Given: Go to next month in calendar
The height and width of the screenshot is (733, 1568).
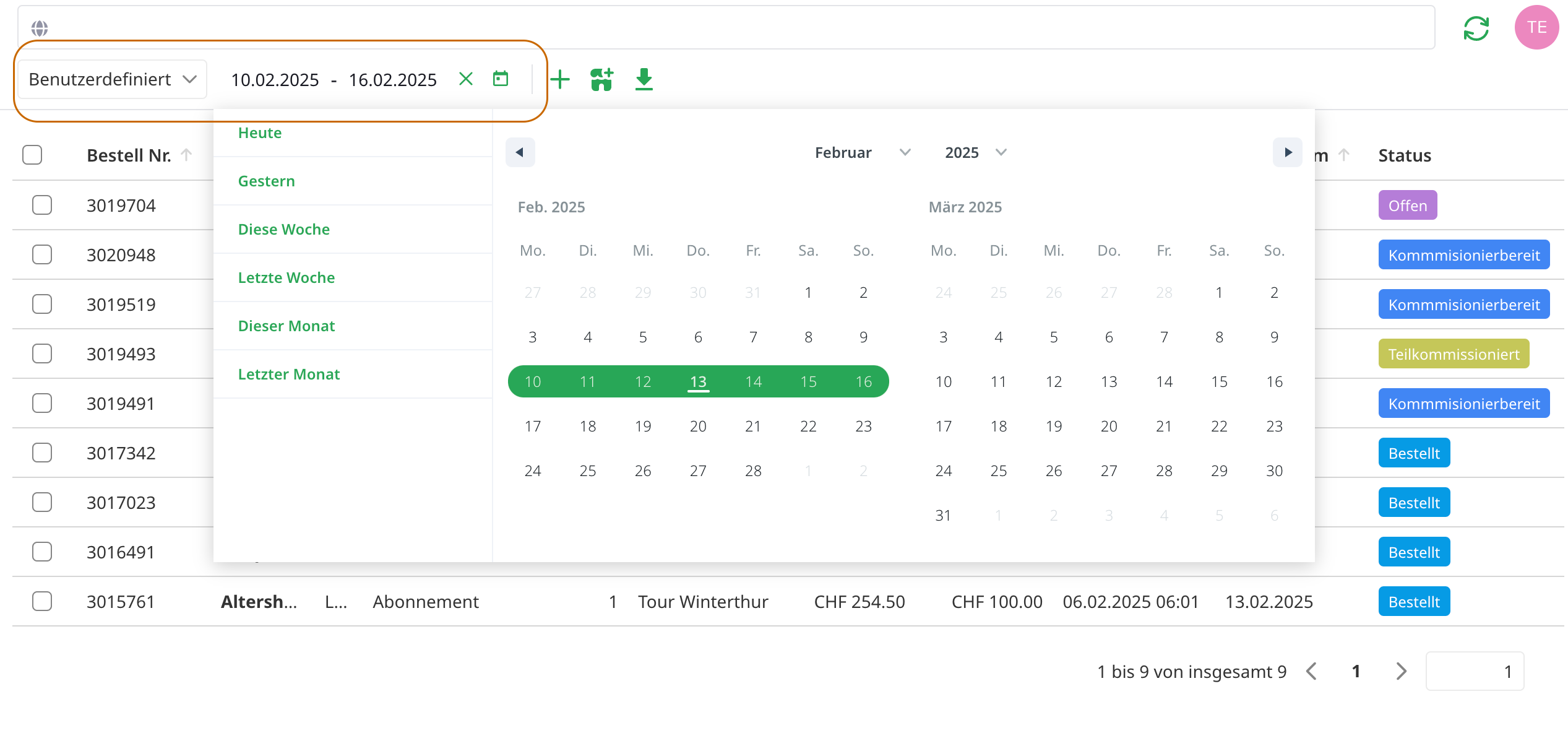Looking at the screenshot, I should pos(1288,152).
